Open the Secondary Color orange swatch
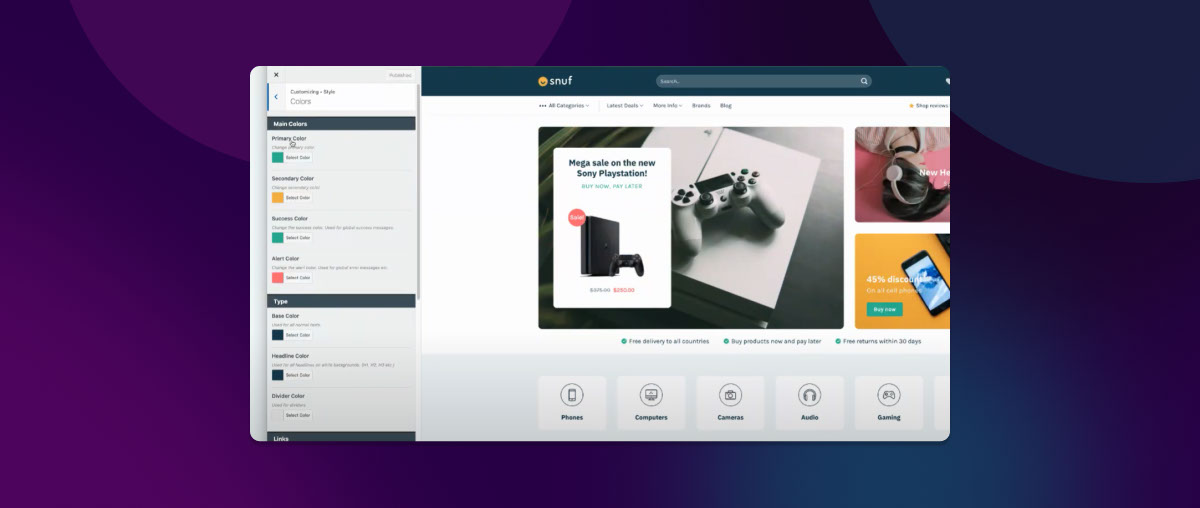This screenshot has height=508, width=1200. pyautogui.click(x=277, y=197)
